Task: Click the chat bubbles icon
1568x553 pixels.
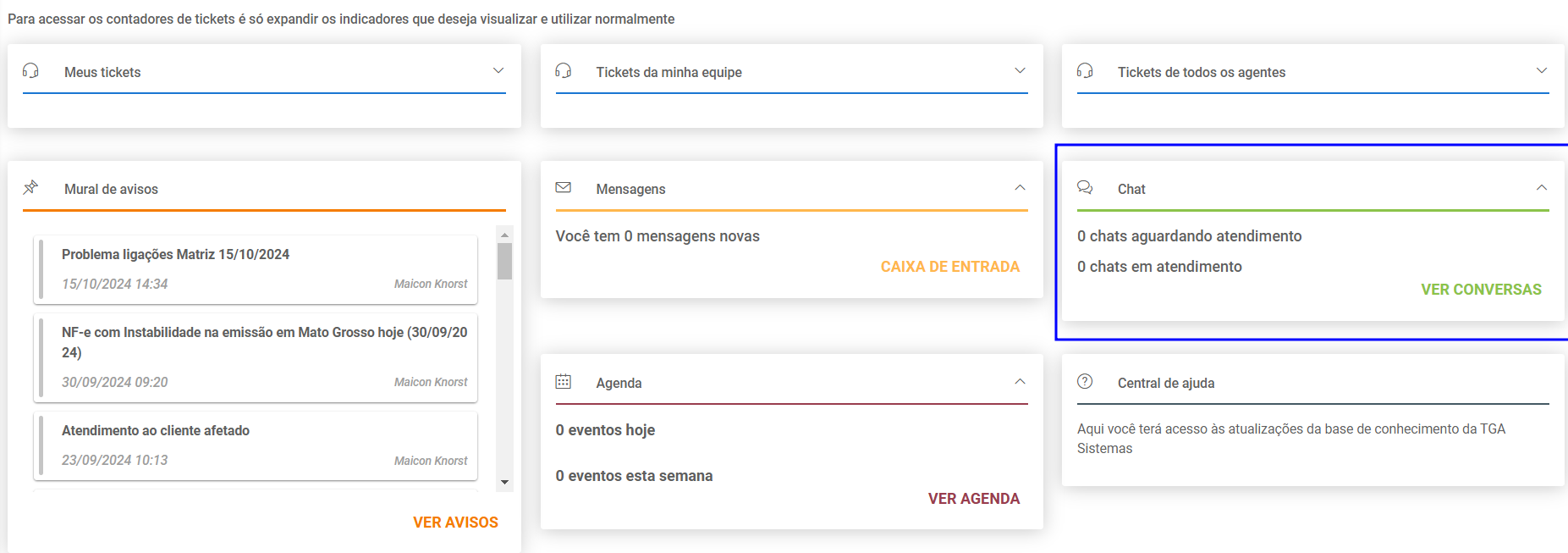Action: (1085, 187)
